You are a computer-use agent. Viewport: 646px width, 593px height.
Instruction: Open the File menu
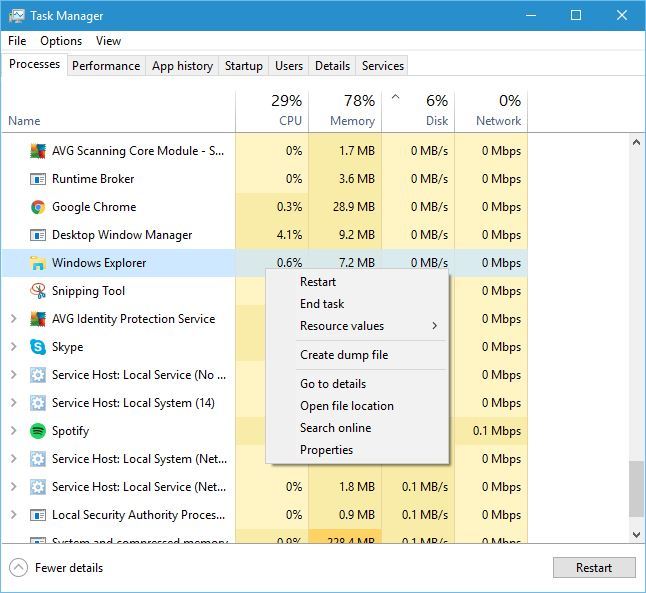click(17, 41)
